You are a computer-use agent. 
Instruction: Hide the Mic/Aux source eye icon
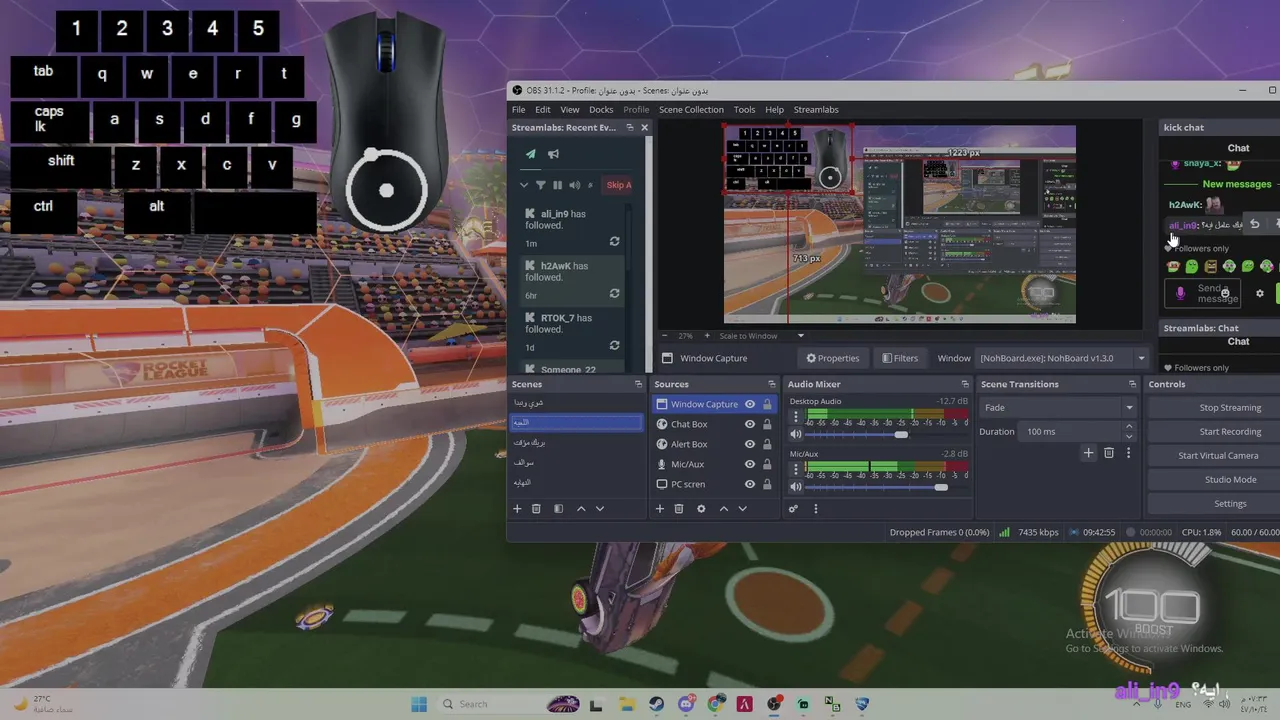[x=750, y=464]
